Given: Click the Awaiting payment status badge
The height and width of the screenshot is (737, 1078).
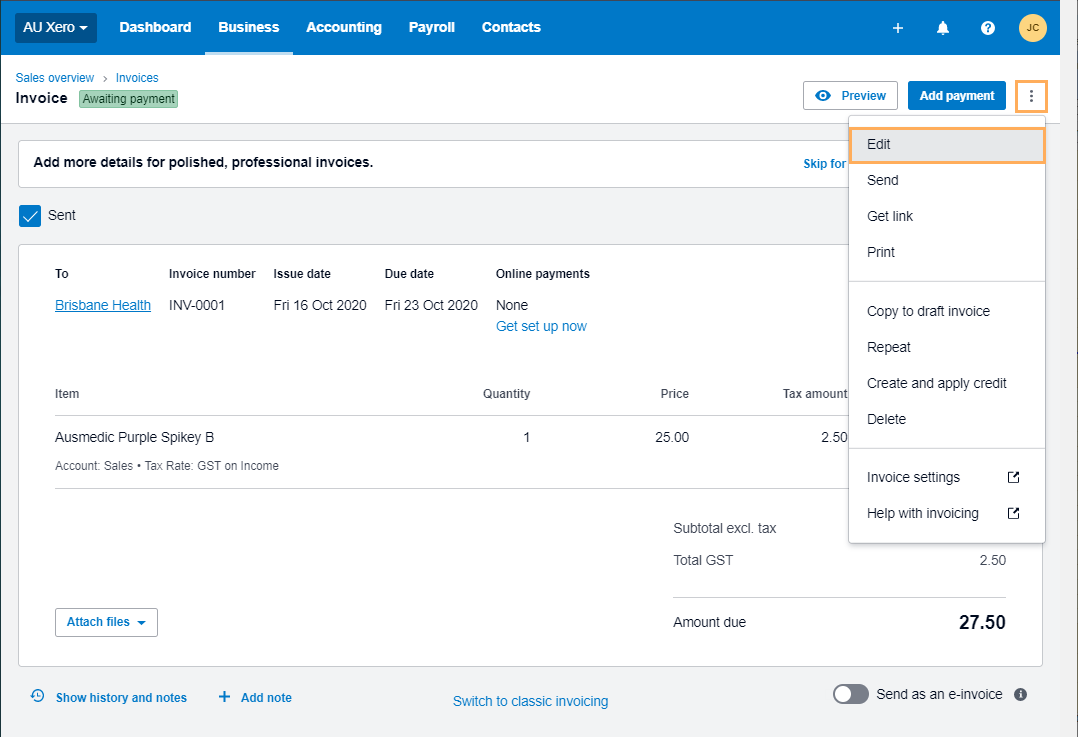Looking at the screenshot, I should click(x=129, y=99).
